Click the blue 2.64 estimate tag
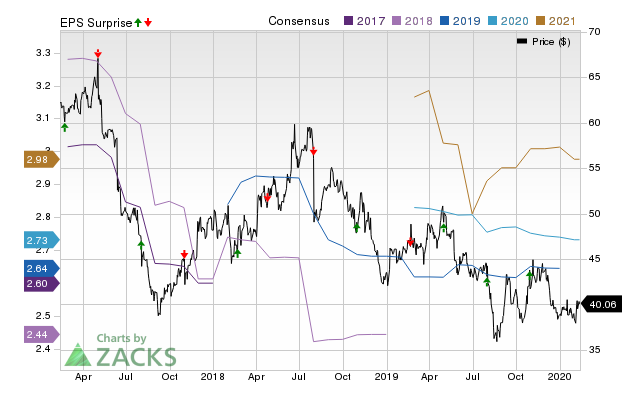The image size is (640, 405). pos(41,267)
